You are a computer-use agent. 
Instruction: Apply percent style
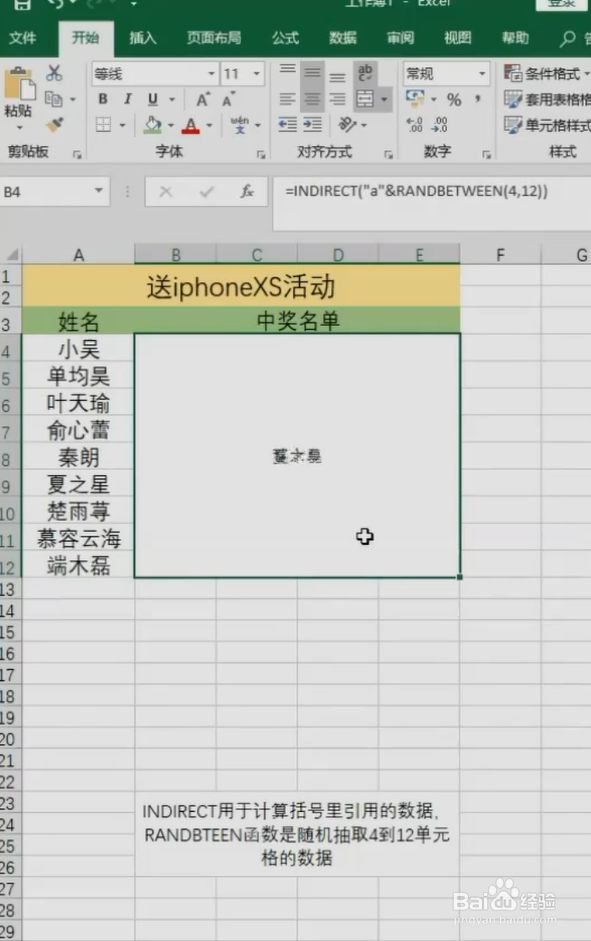pyautogui.click(x=454, y=99)
